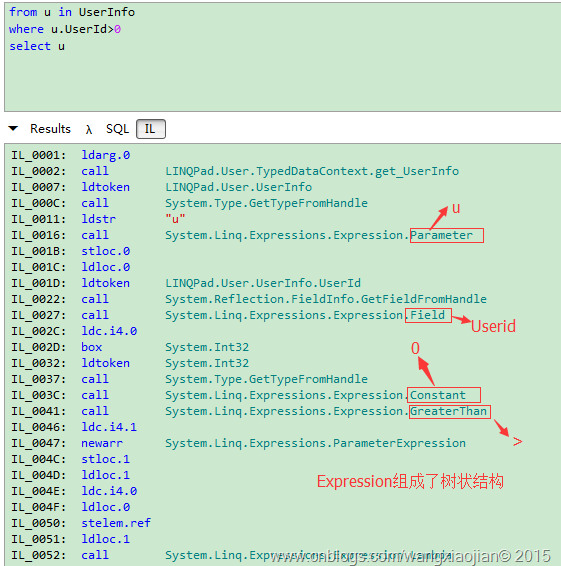Click 'ldc.i4.1' on IL_0046 line
The height and width of the screenshot is (566, 561).
109,427
